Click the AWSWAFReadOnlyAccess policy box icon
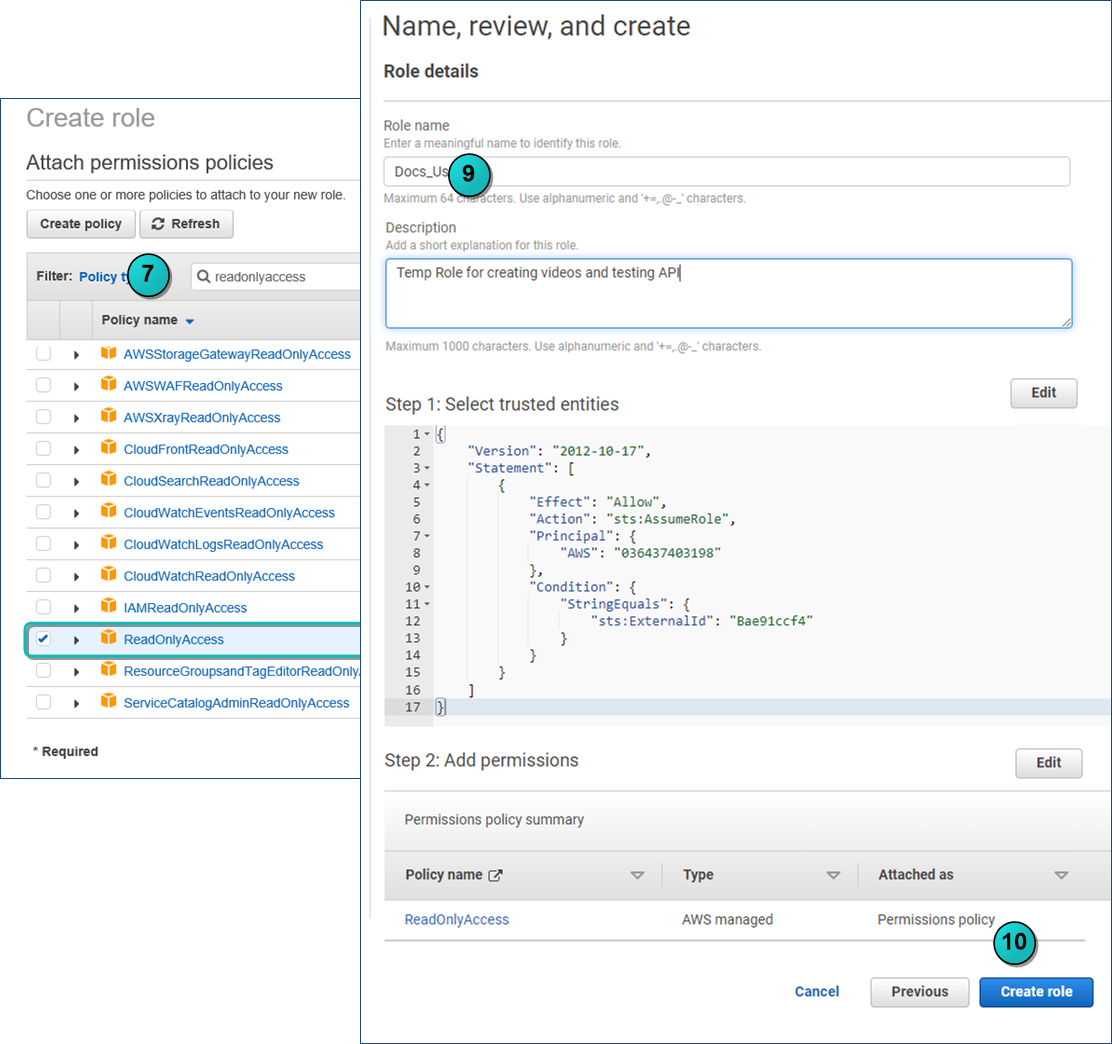1112x1044 pixels. tap(108, 384)
